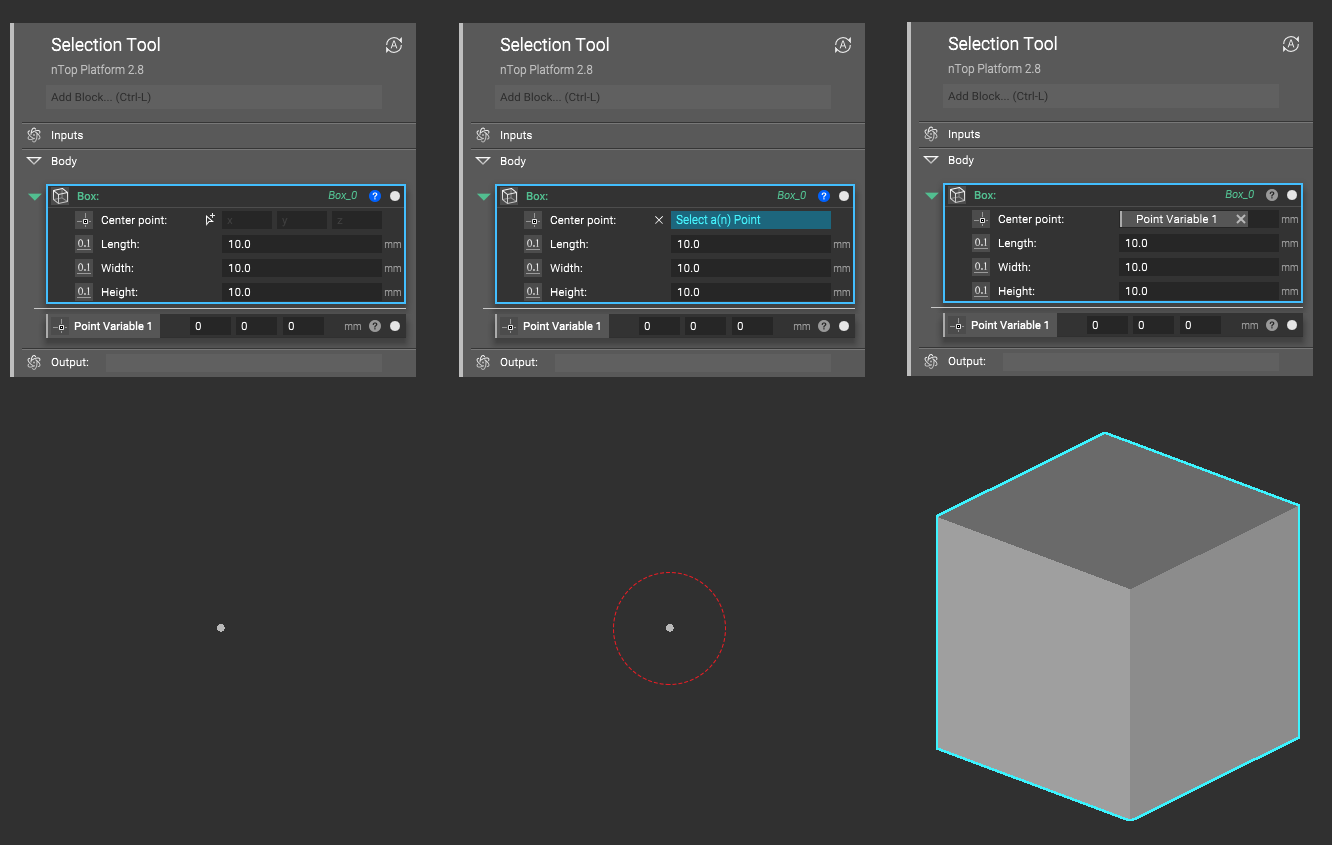This screenshot has width=1332, height=845.
Task: Click the pick-point cursor icon beside the x field
Action: pos(210,219)
